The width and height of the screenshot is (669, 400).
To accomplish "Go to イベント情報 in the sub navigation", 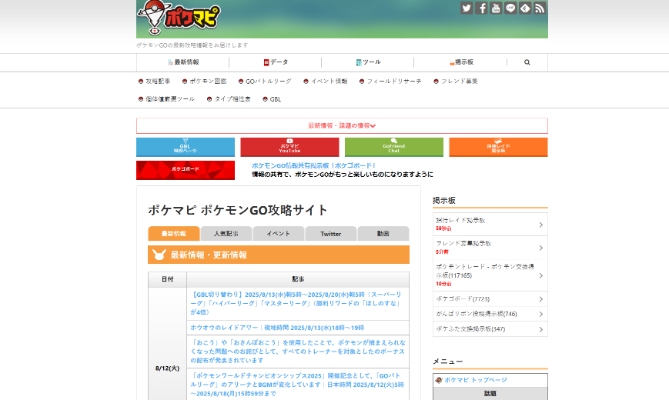I will click(x=326, y=81).
